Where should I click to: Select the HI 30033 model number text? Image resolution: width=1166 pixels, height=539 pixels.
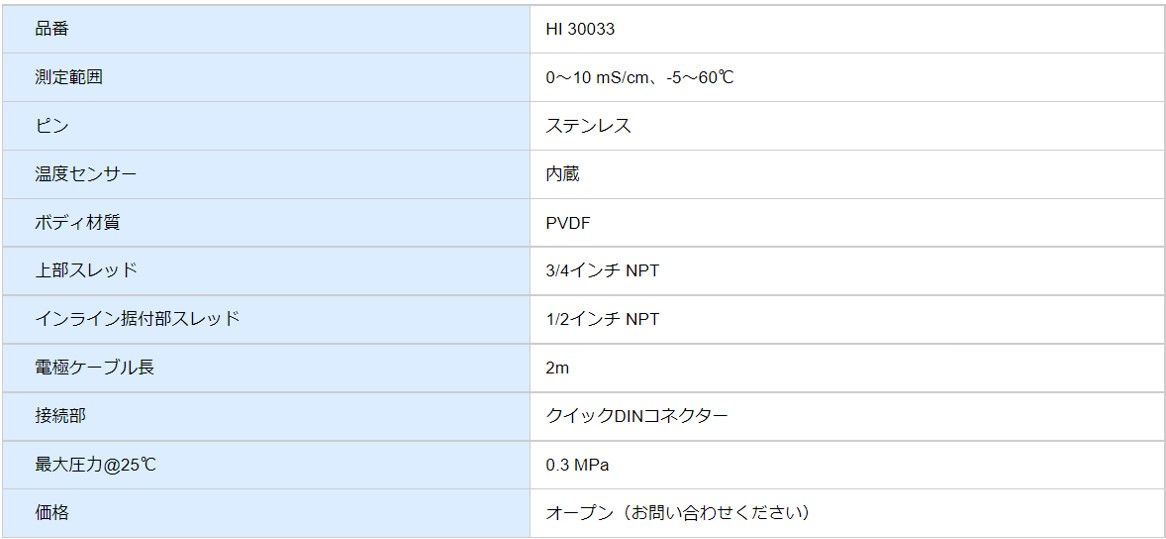(580, 30)
